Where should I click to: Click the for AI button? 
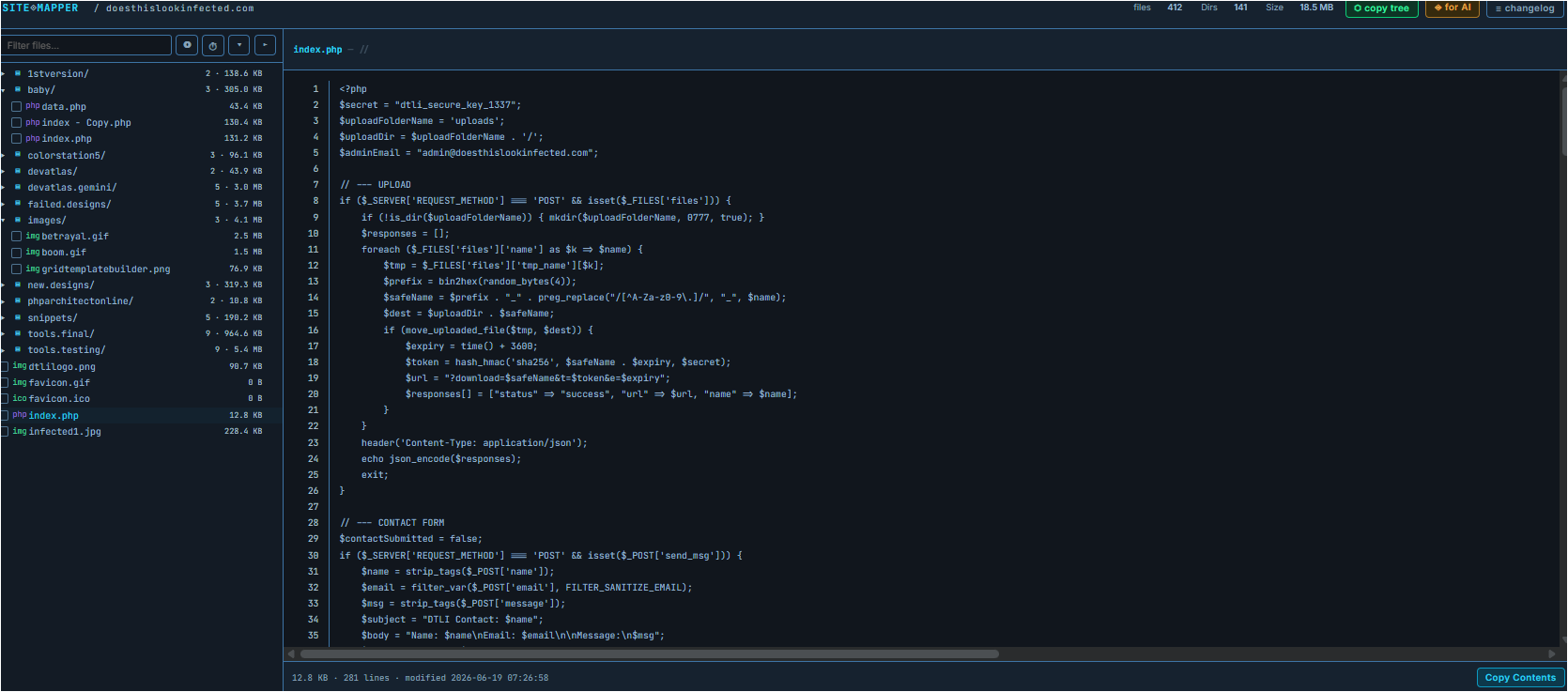pyautogui.click(x=1453, y=8)
